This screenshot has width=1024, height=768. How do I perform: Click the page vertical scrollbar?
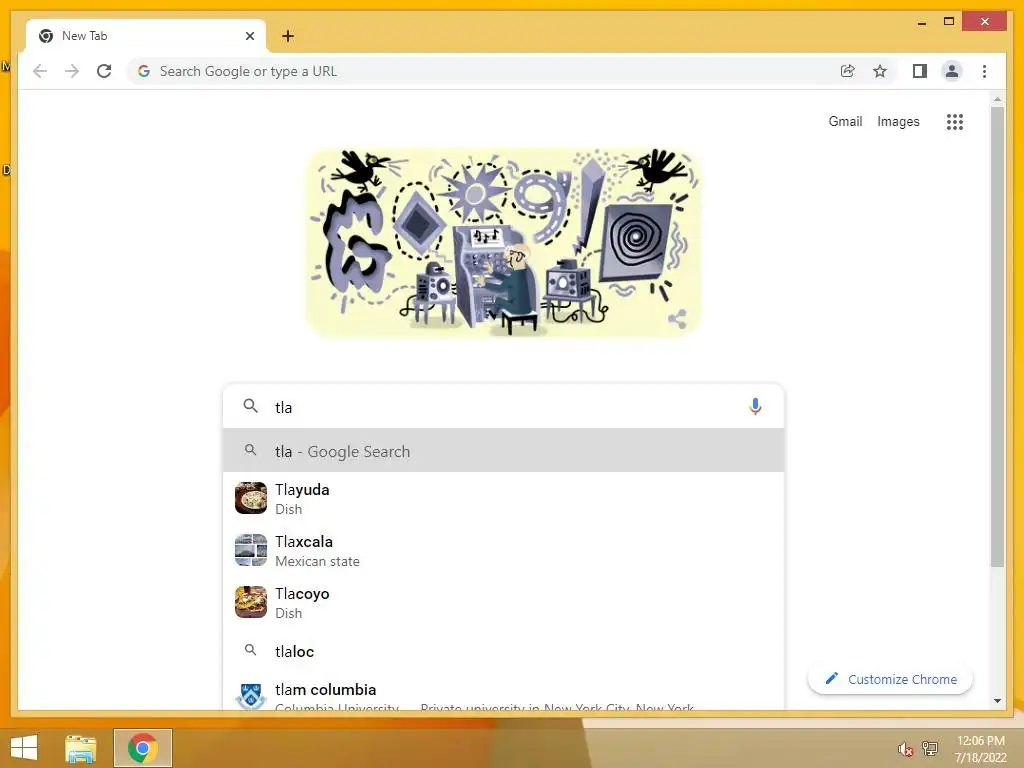coord(997,336)
